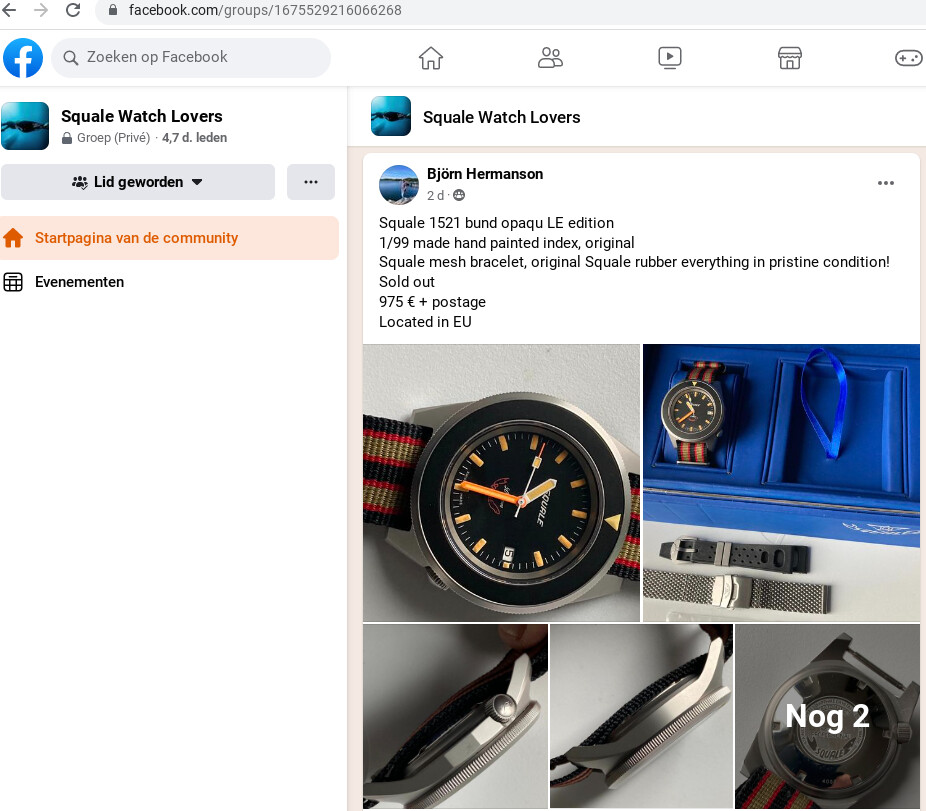Click the Evenementen calendar grid icon
926x811 pixels.
(x=13, y=282)
